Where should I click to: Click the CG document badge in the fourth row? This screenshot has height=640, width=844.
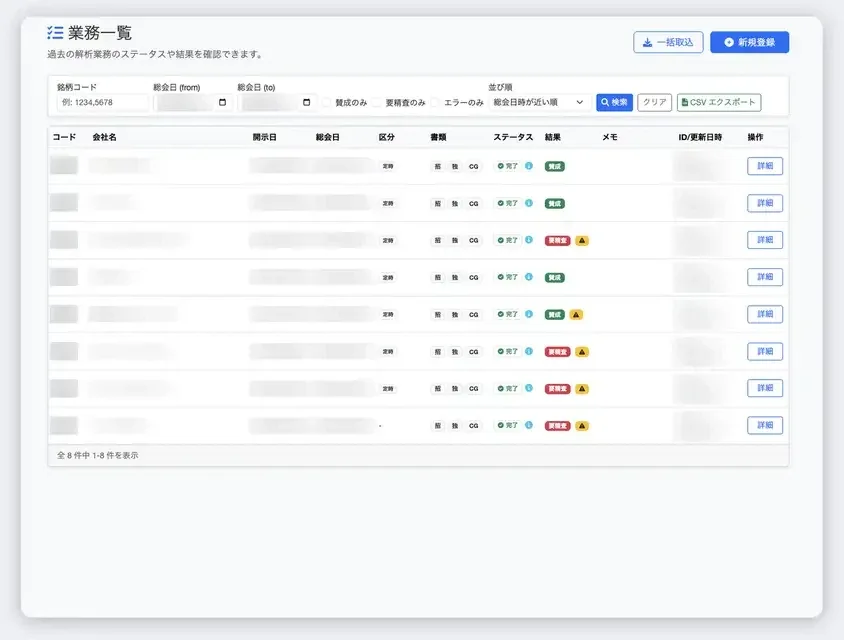(474, 278)
